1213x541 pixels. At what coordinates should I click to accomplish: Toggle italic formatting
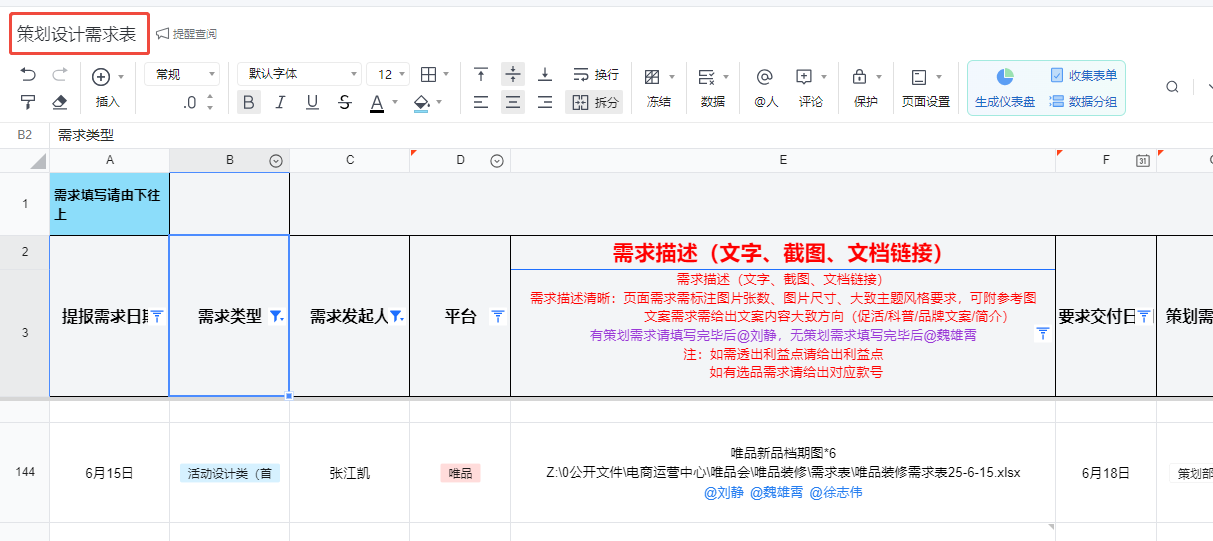pos(280,102)
